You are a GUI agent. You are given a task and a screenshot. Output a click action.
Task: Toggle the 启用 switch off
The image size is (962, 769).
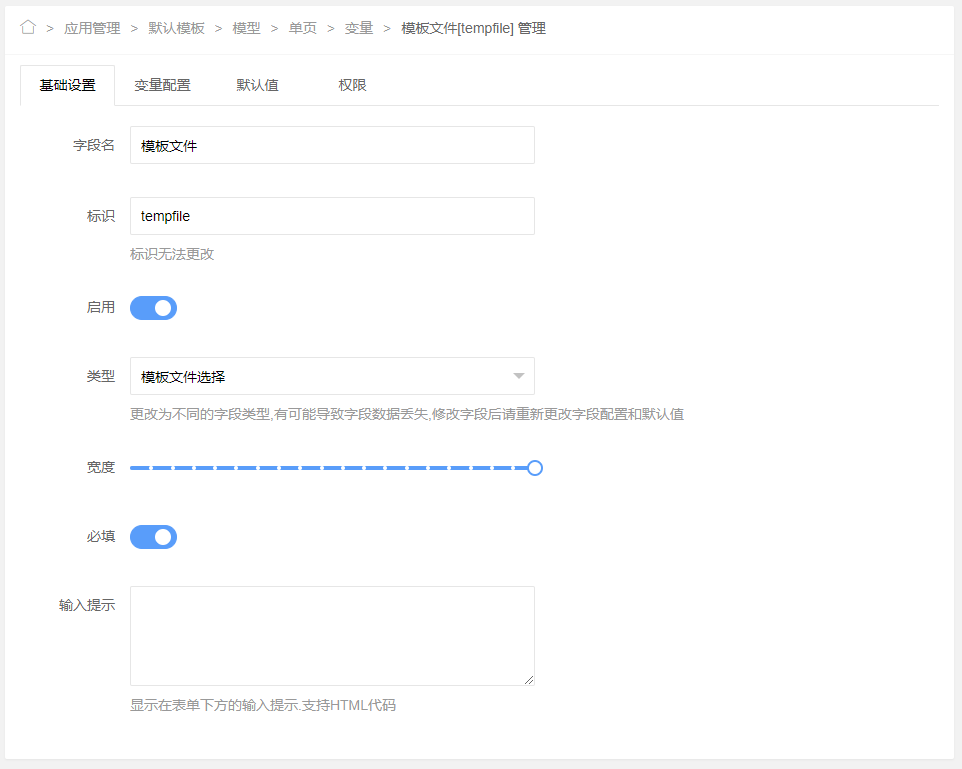point(153,308)
